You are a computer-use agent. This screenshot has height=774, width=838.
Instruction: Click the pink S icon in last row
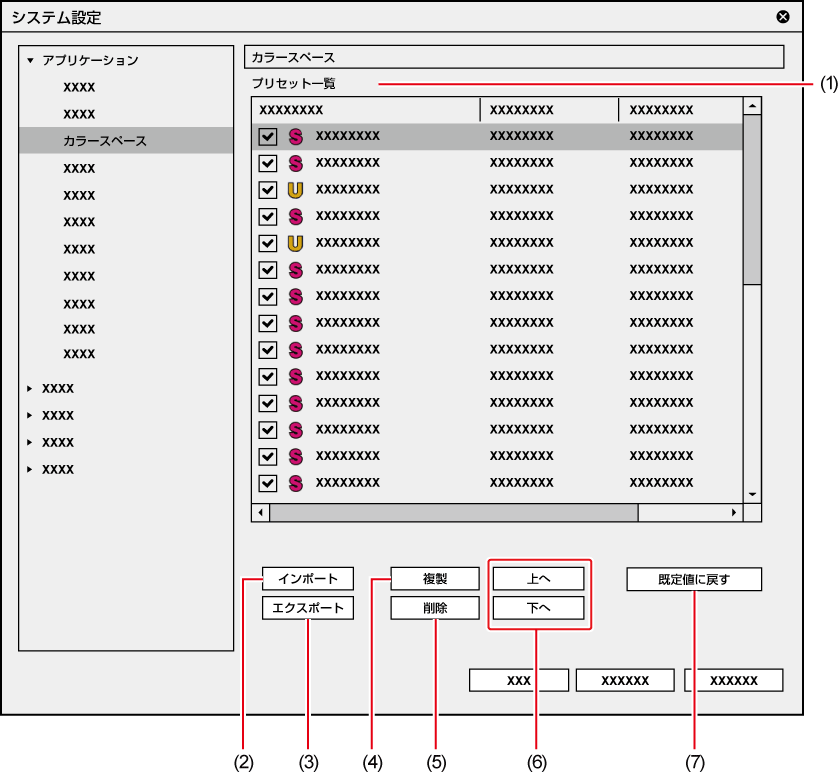295,483
